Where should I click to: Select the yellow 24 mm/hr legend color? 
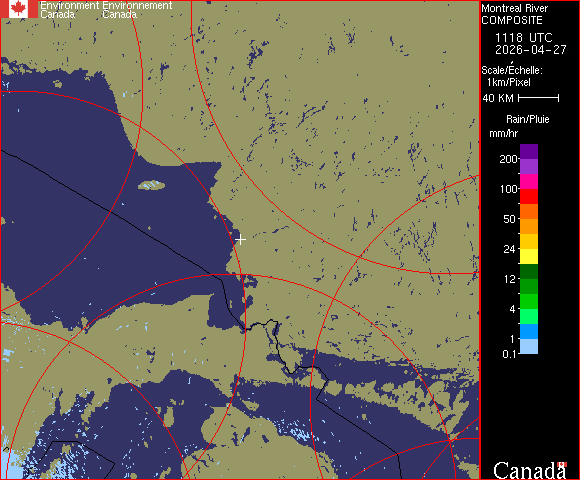(x=529, y=256)
